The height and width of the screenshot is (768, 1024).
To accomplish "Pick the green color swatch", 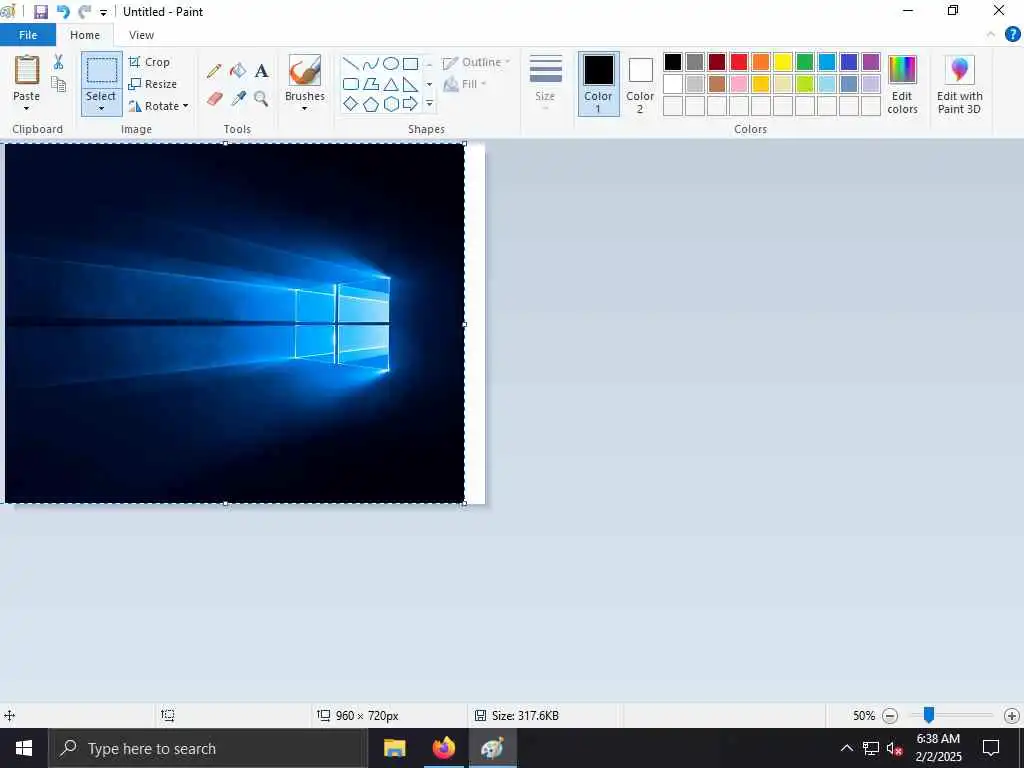I will pos(805,62).
